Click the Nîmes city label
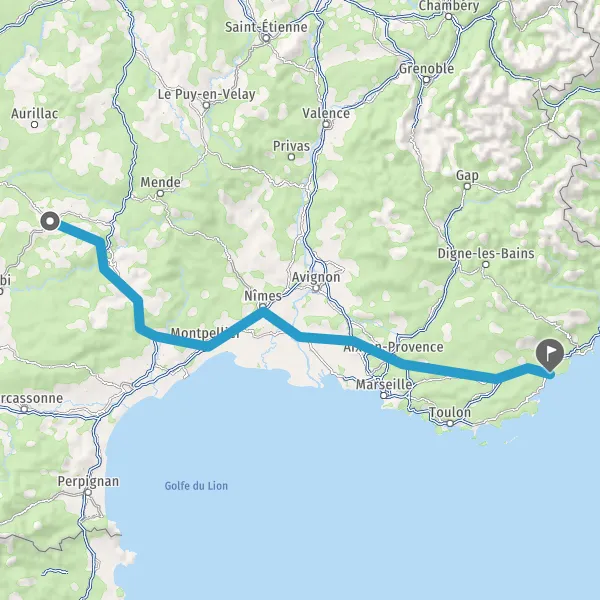Viewport: 600px width, 600px height. pos(263,296)
